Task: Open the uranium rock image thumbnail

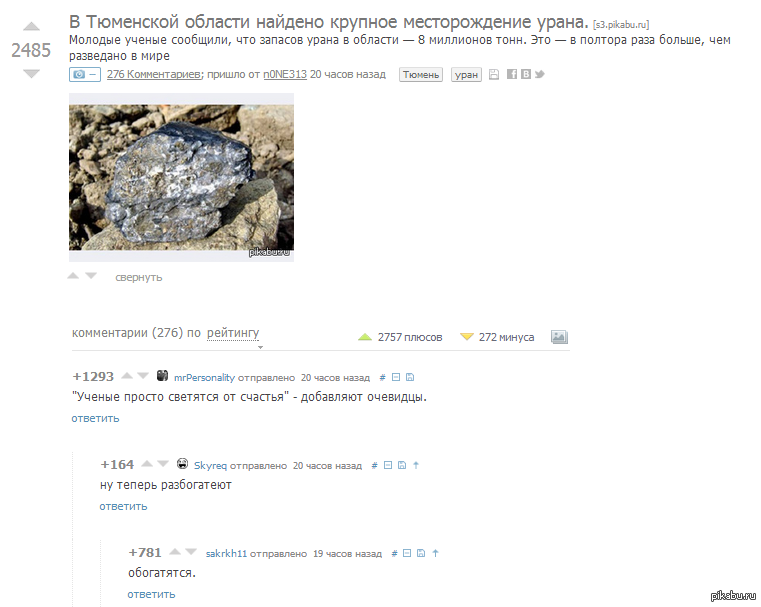Action: tap(182, 177)
